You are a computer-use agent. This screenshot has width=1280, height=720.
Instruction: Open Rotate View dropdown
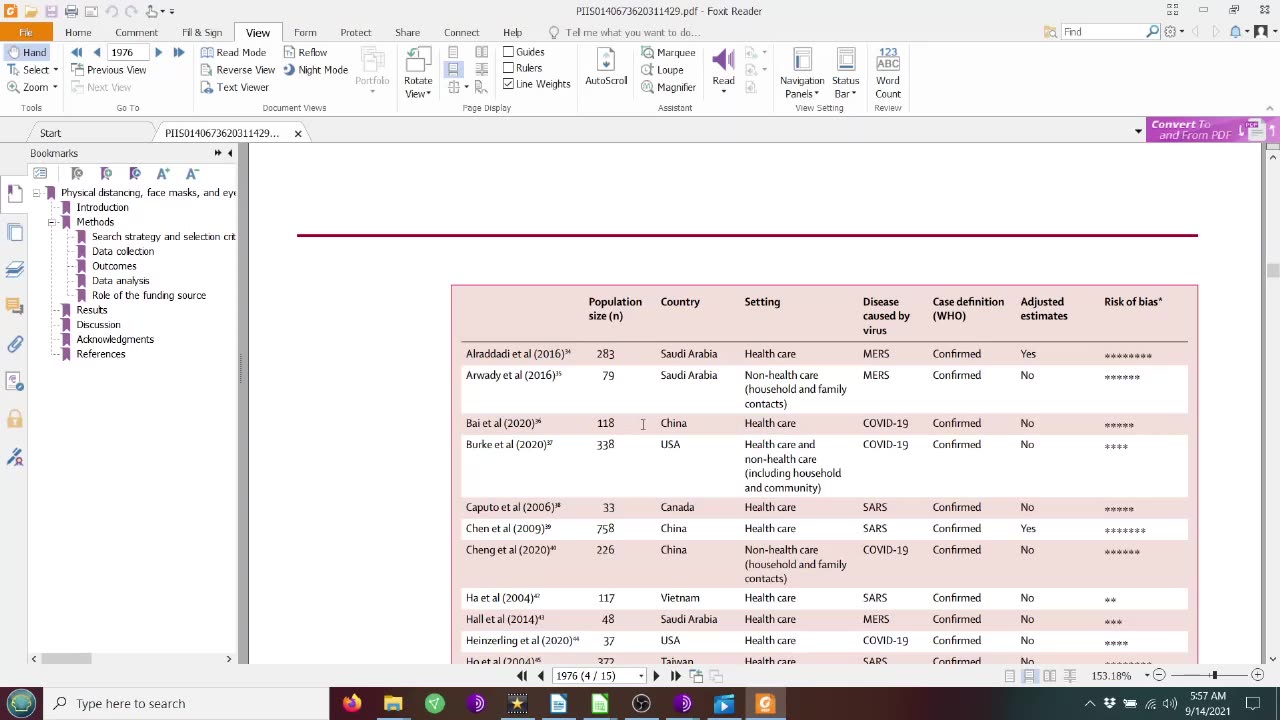[418, 87]
